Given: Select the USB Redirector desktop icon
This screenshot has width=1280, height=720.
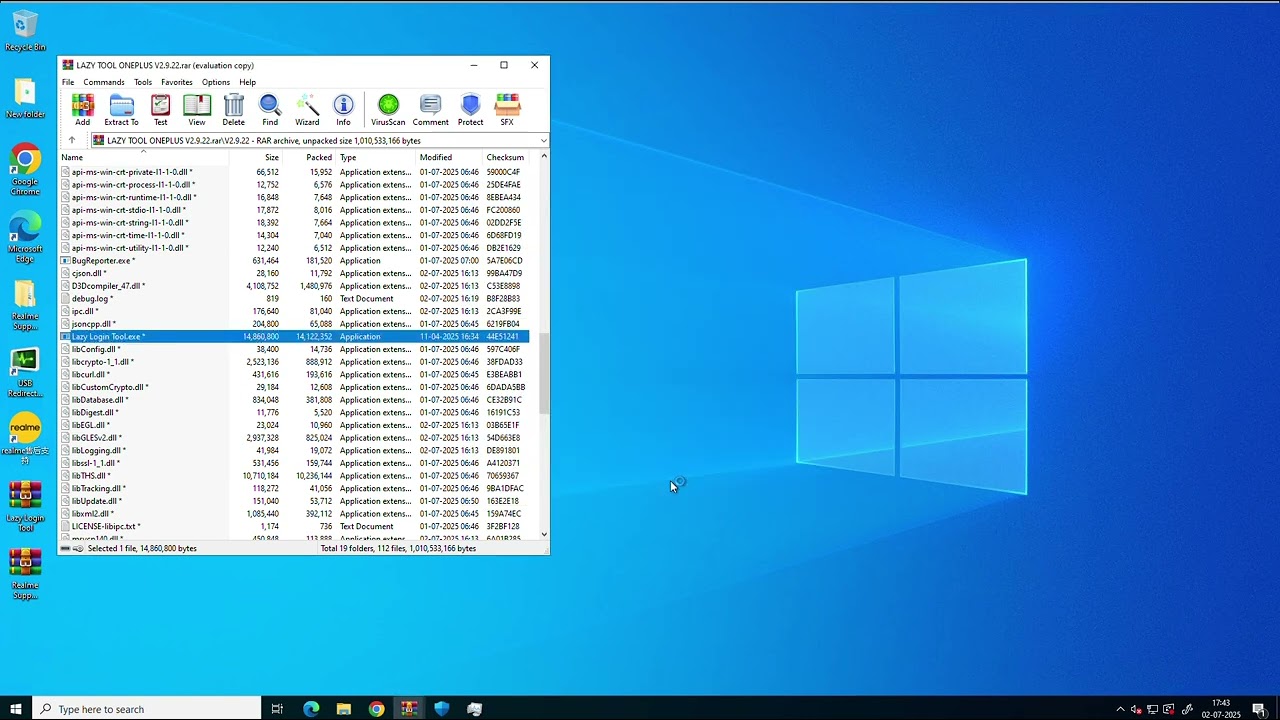Looking at the screenshot, I should [x=25, y=373].
